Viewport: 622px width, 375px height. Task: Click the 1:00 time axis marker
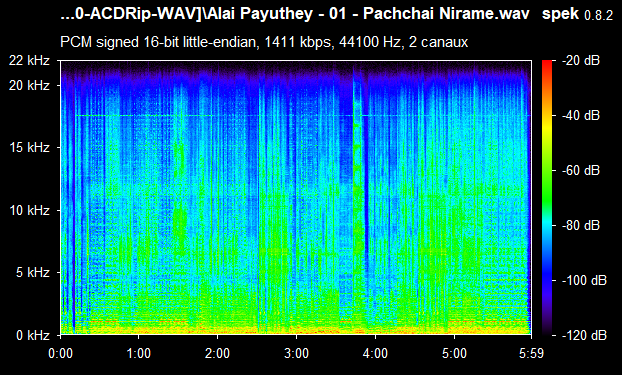(x=138, y=353)
